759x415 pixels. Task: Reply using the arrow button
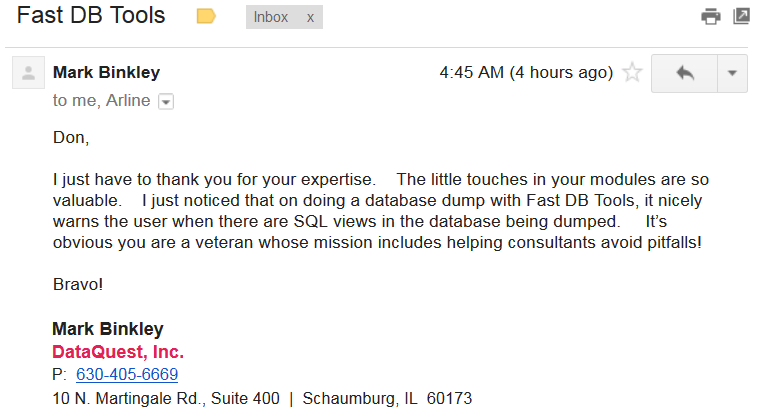(685, 73)
